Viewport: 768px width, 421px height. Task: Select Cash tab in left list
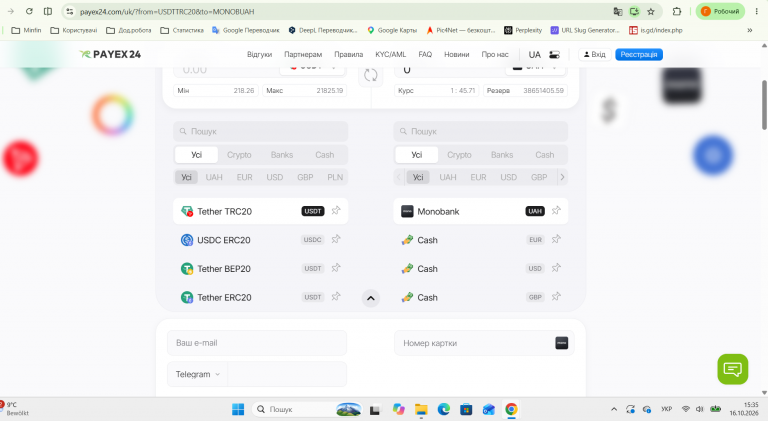(324, 155)
